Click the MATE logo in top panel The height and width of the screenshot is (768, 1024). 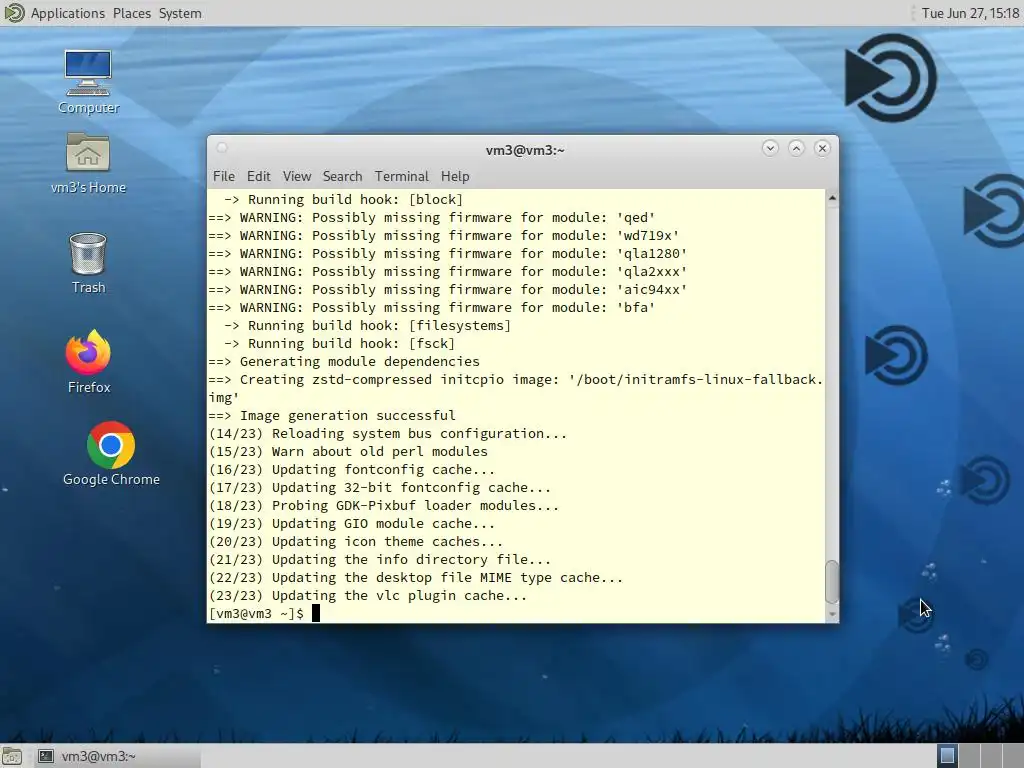(14, 13)
